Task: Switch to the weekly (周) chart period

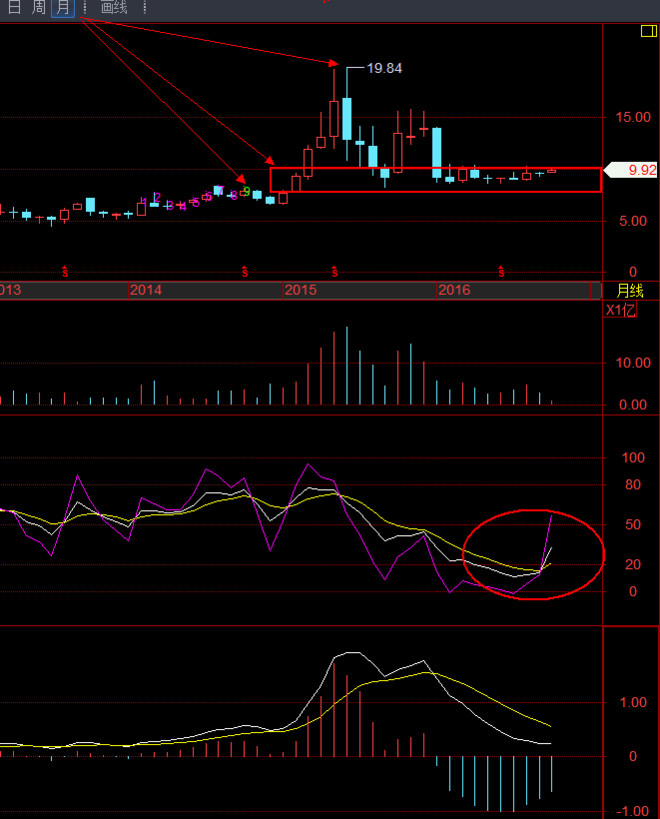Action: pos(39,7)
